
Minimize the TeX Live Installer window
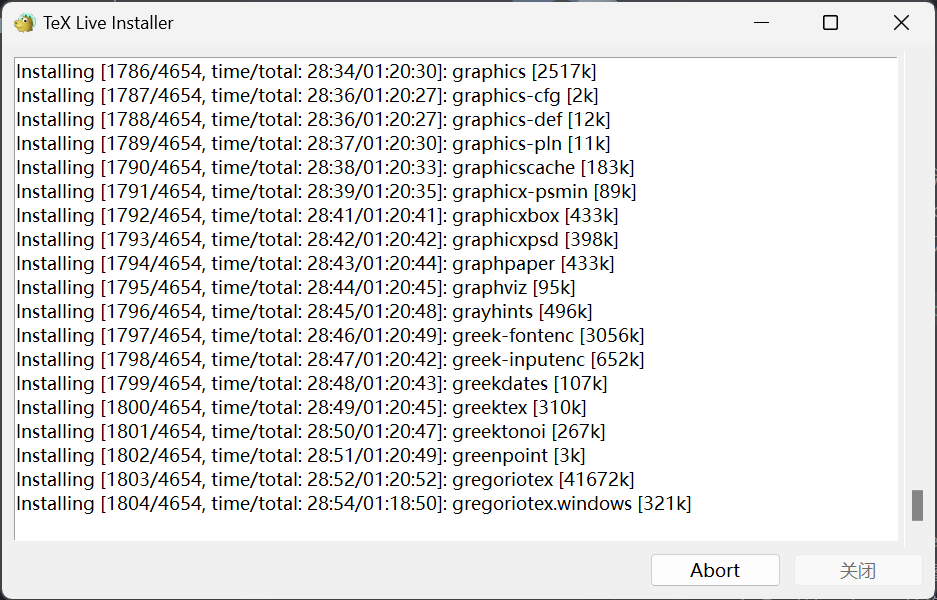tap(759, 23)
